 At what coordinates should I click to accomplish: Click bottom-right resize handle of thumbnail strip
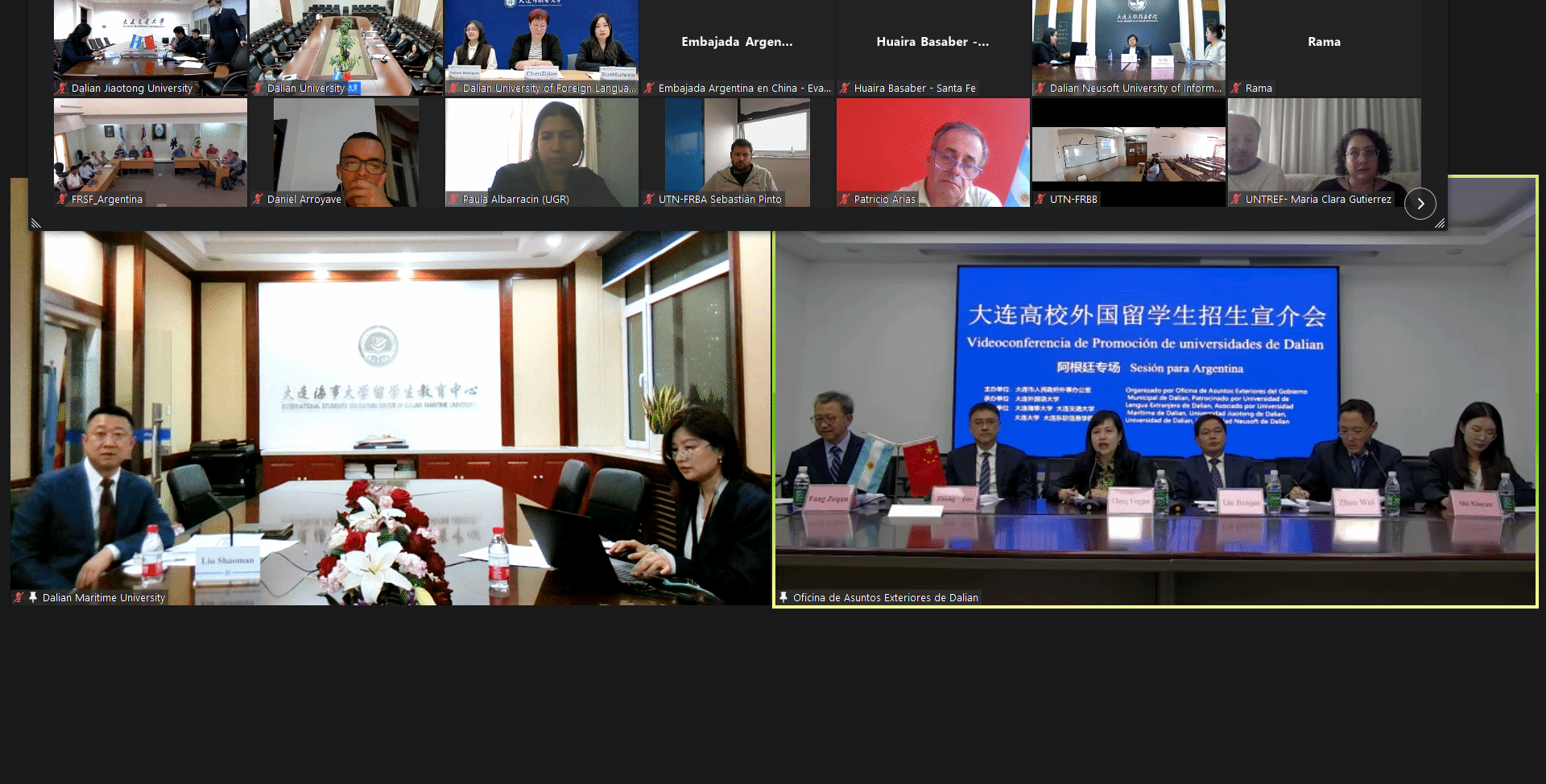[x=1440, y=224]
